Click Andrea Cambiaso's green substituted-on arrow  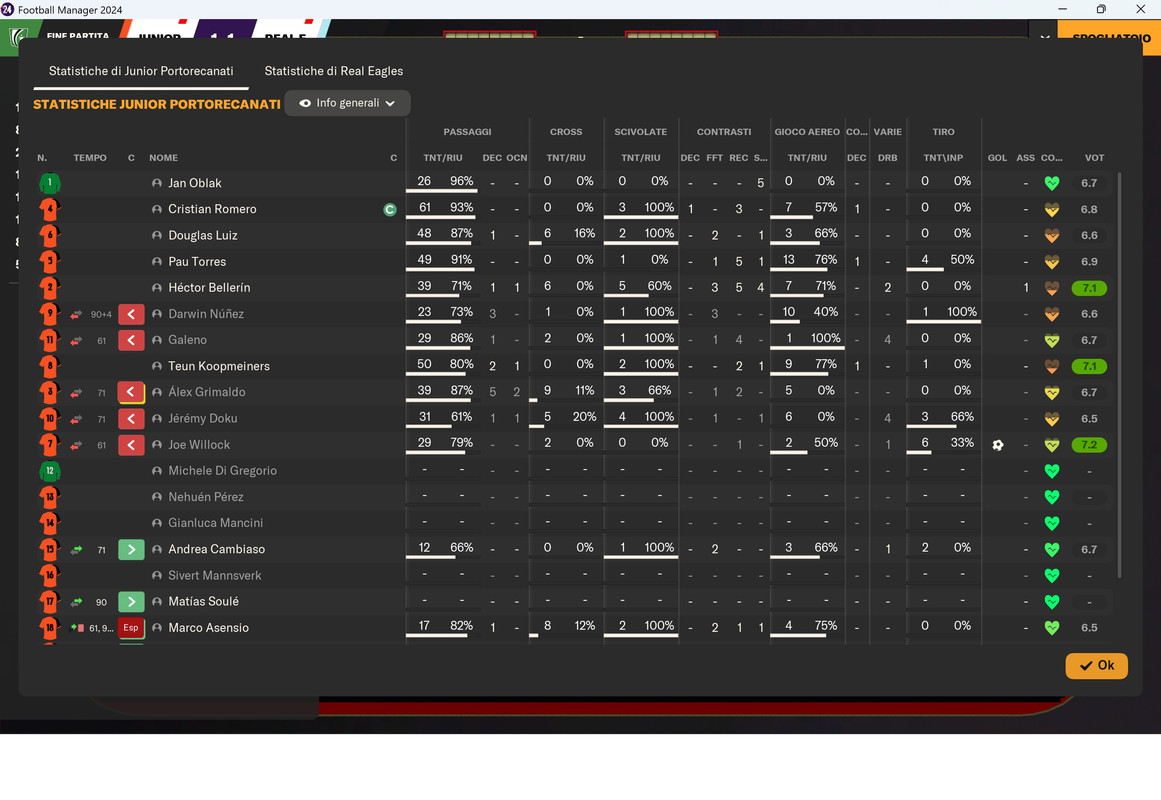pos(131,550)
